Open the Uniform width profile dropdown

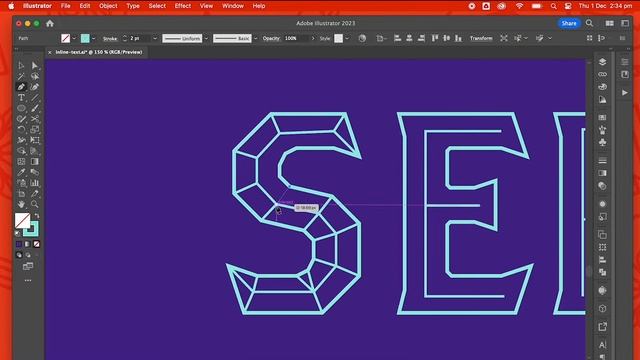coord(206,38)
